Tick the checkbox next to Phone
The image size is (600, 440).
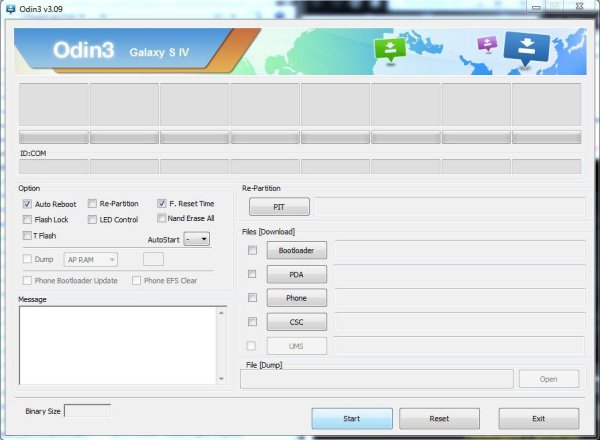pos(253,298)
